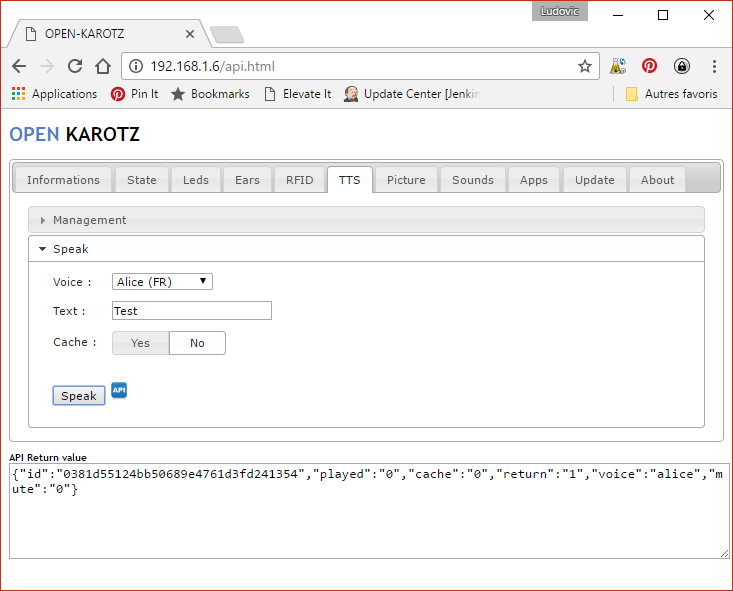Click the address bar URL 192.168.1.6/api.html

(213, 66)
